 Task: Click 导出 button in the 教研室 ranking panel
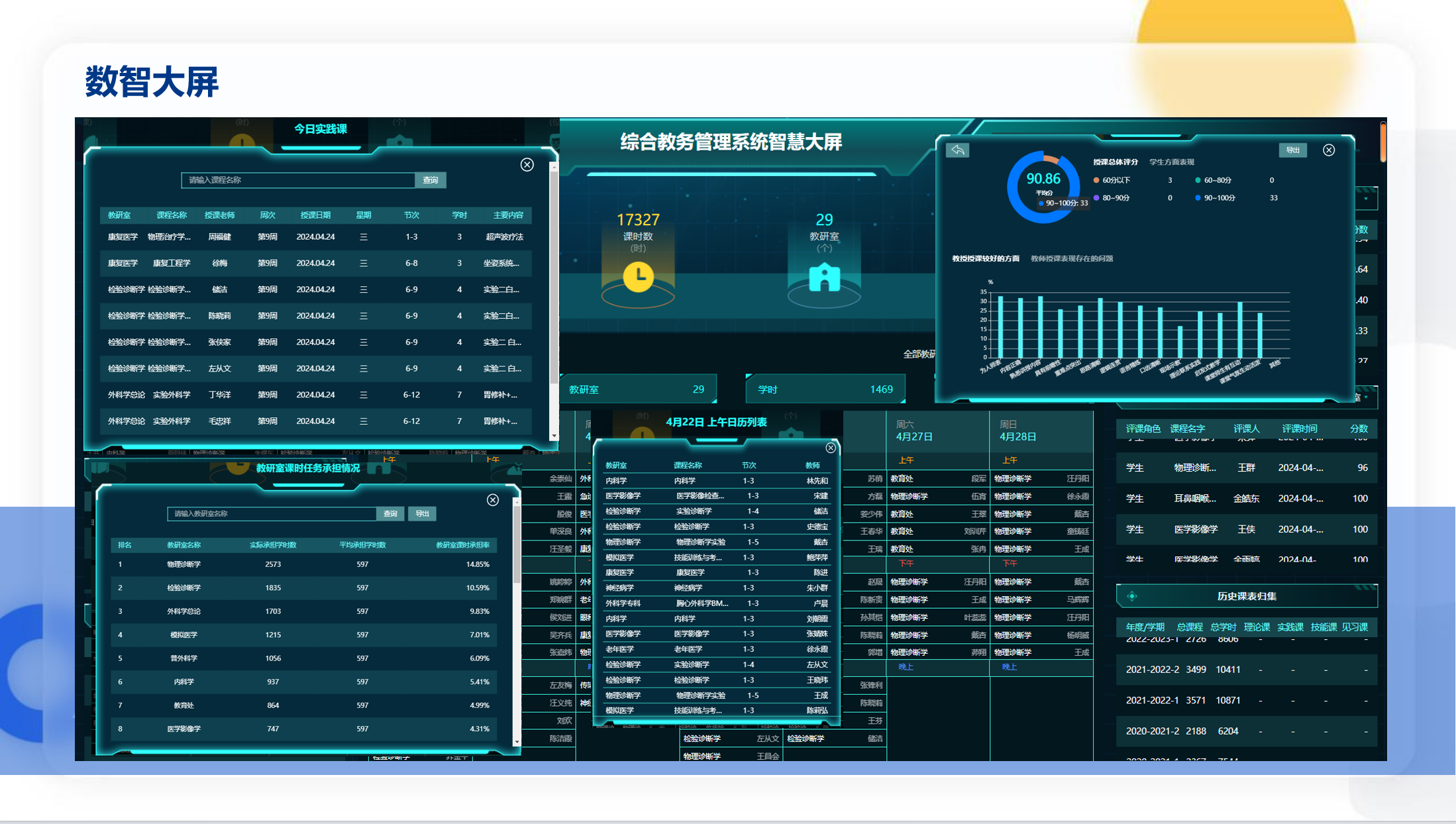[x=422, y=514]
